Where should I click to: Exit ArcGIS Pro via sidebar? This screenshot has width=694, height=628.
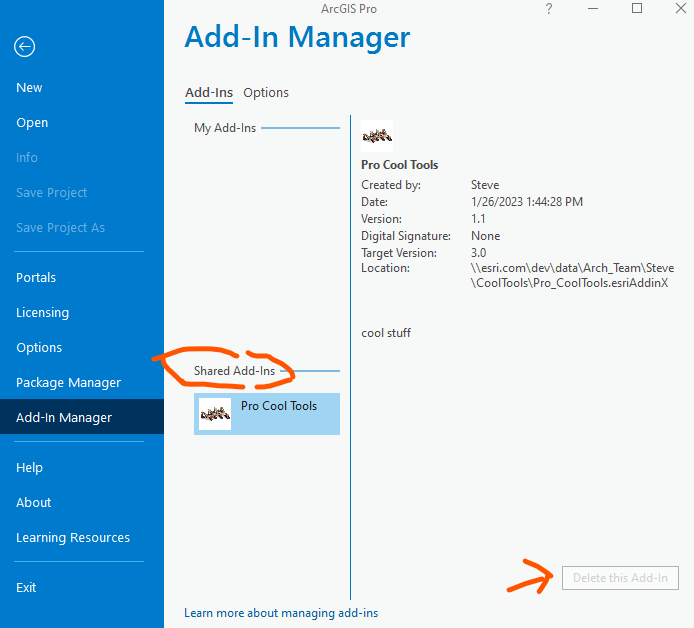coord(26,587)
